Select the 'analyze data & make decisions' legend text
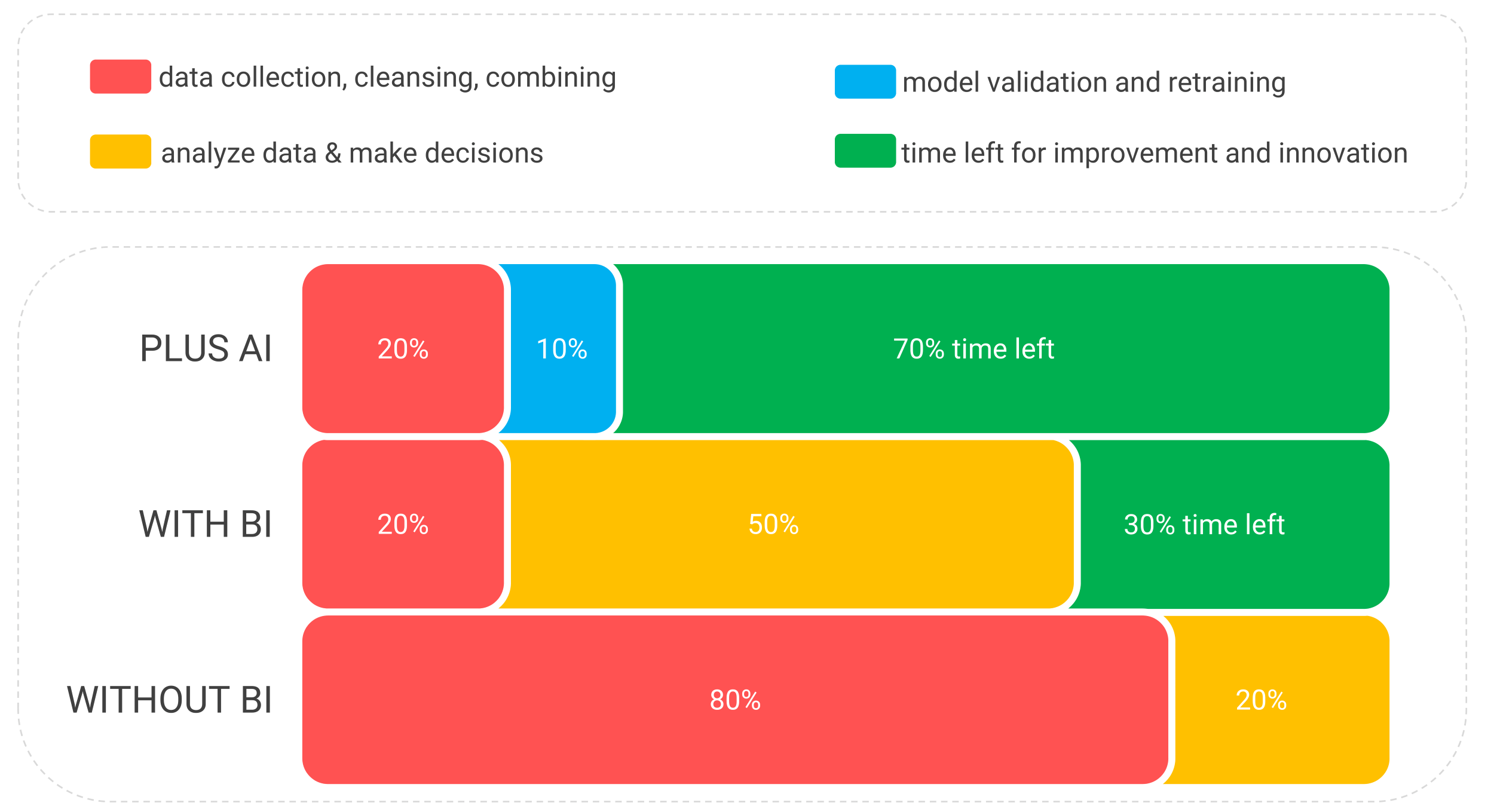This screenshot has height=812, width=1494. pos(352,153)
